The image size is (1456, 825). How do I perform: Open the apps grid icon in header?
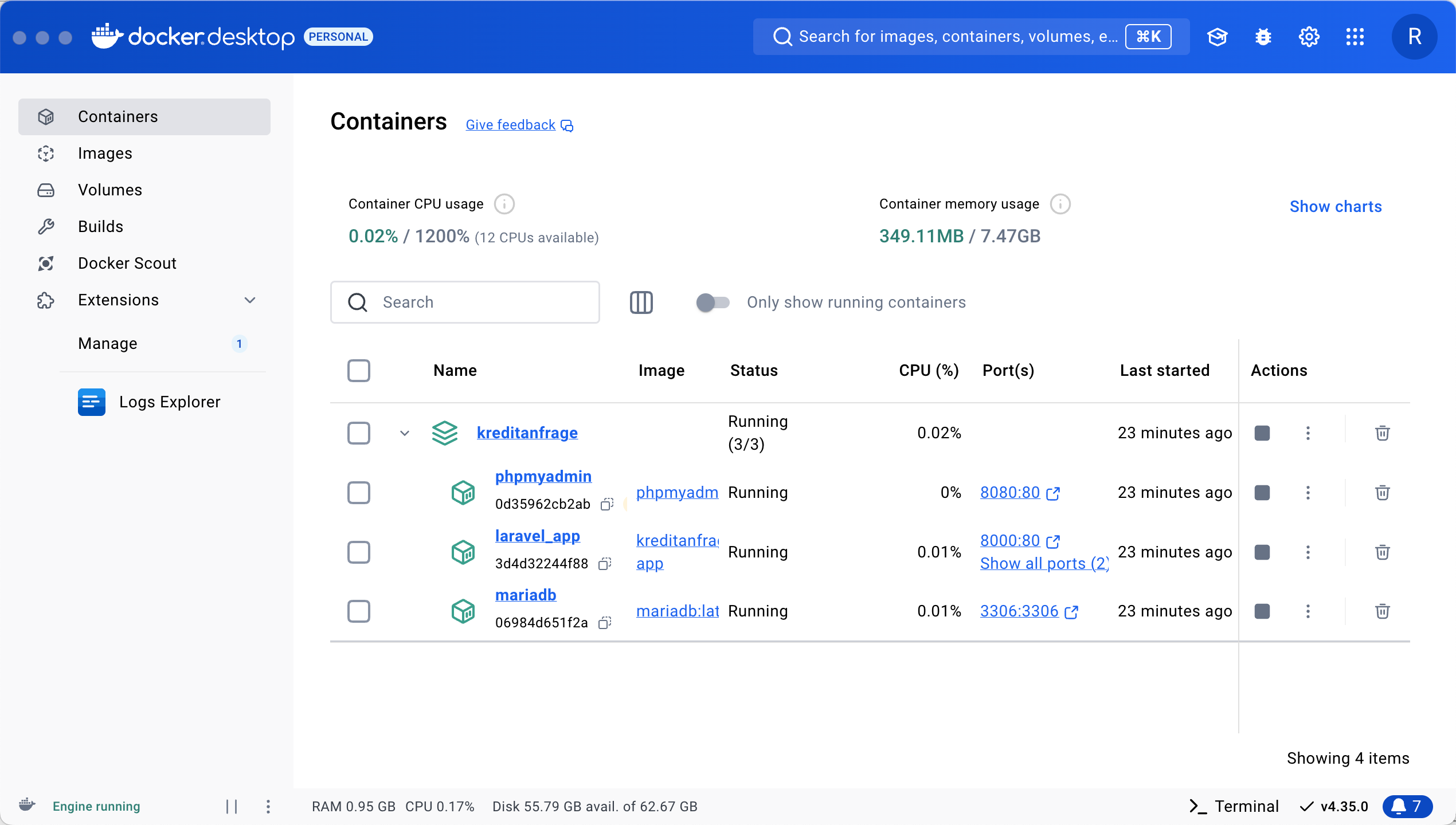pos(1355,37)
